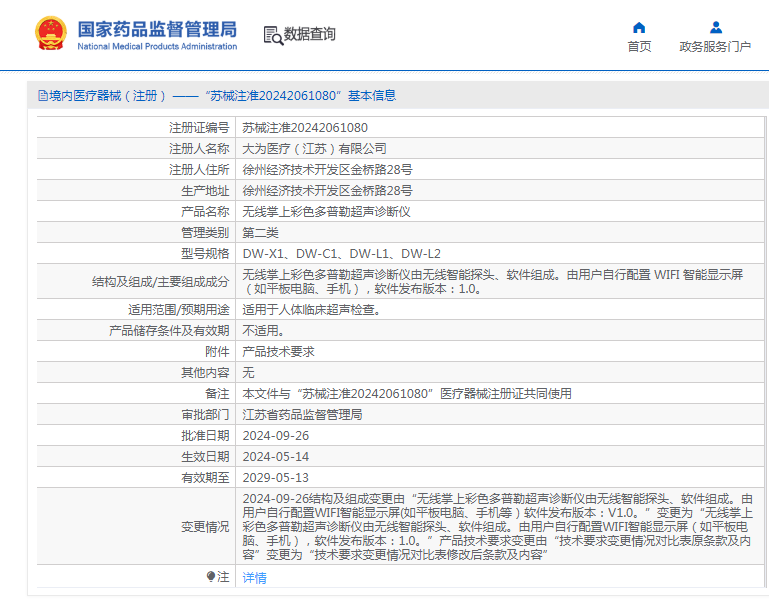Go to 首页 home page
Image resolution: width=769 pixels, height=599 pixels.
tap(639, 47)
